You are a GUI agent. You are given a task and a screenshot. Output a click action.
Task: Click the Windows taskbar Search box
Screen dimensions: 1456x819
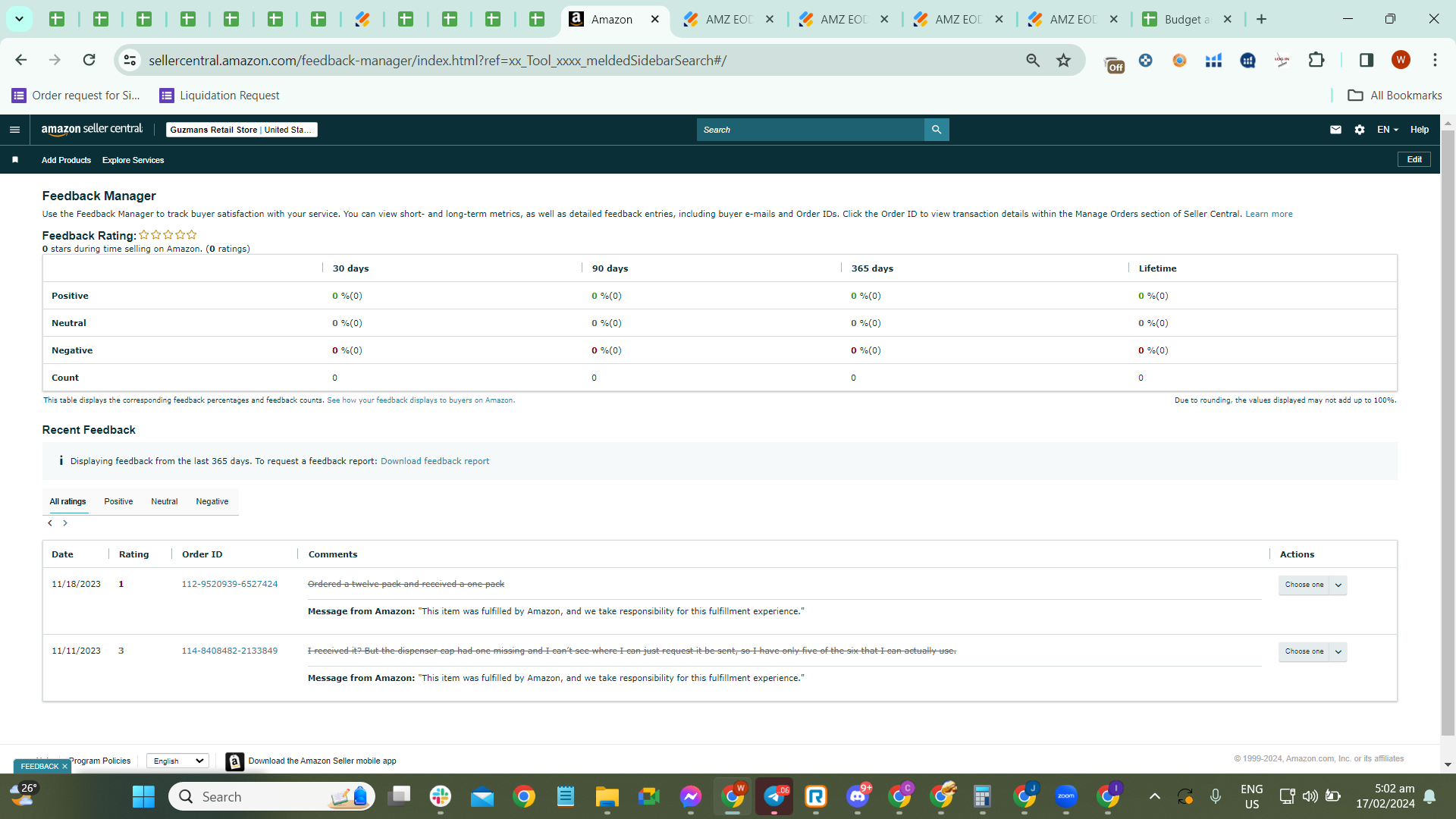point(271,797)
